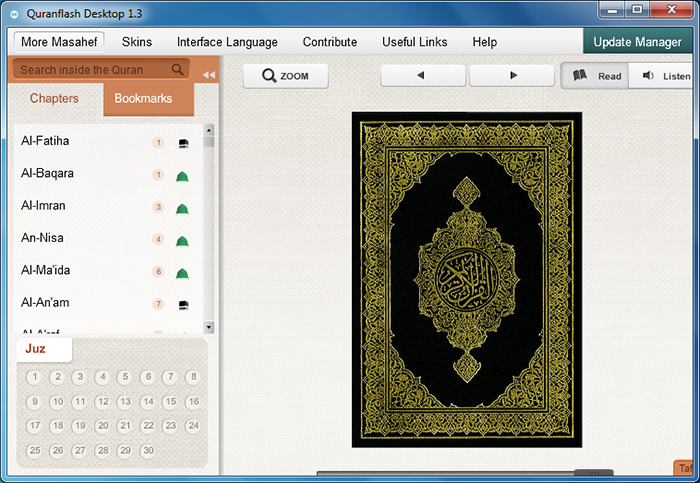
Task: Click juz badge 1 beside Al-Fatiha
Action: coord(158,142)
